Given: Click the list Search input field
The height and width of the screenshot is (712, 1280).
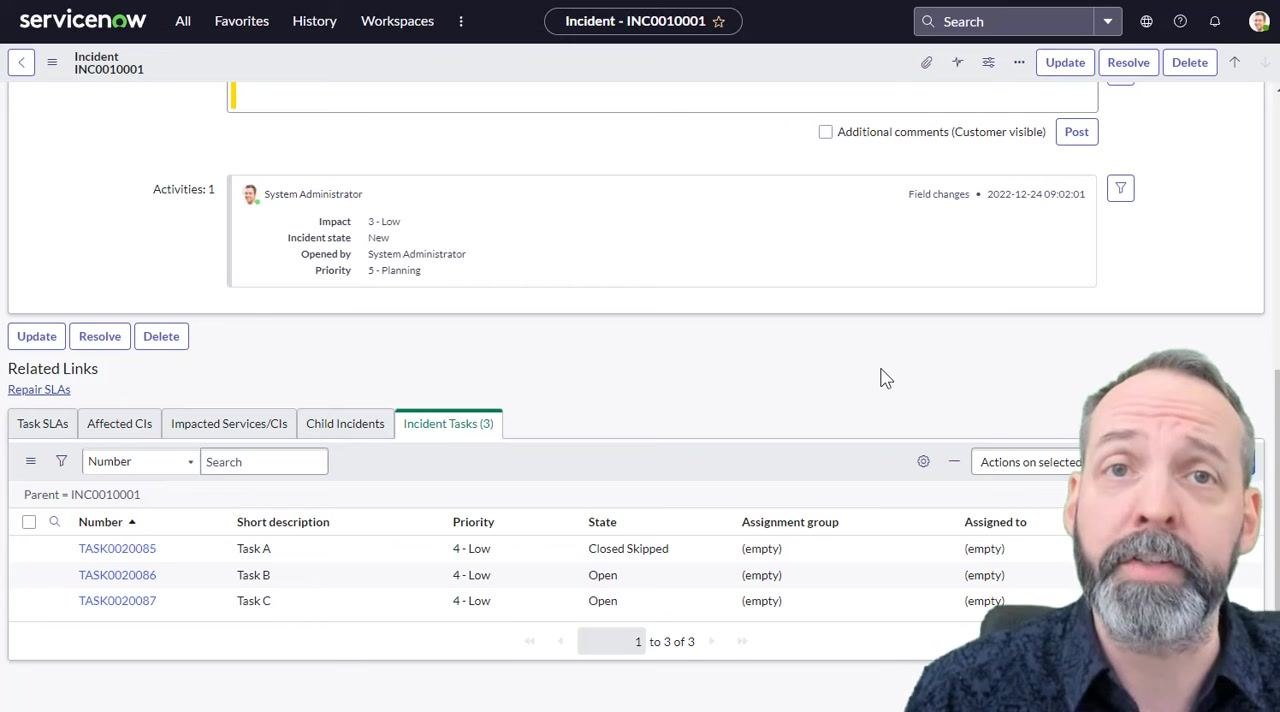Looking at the screenshot, I should [x=264, y=461].
